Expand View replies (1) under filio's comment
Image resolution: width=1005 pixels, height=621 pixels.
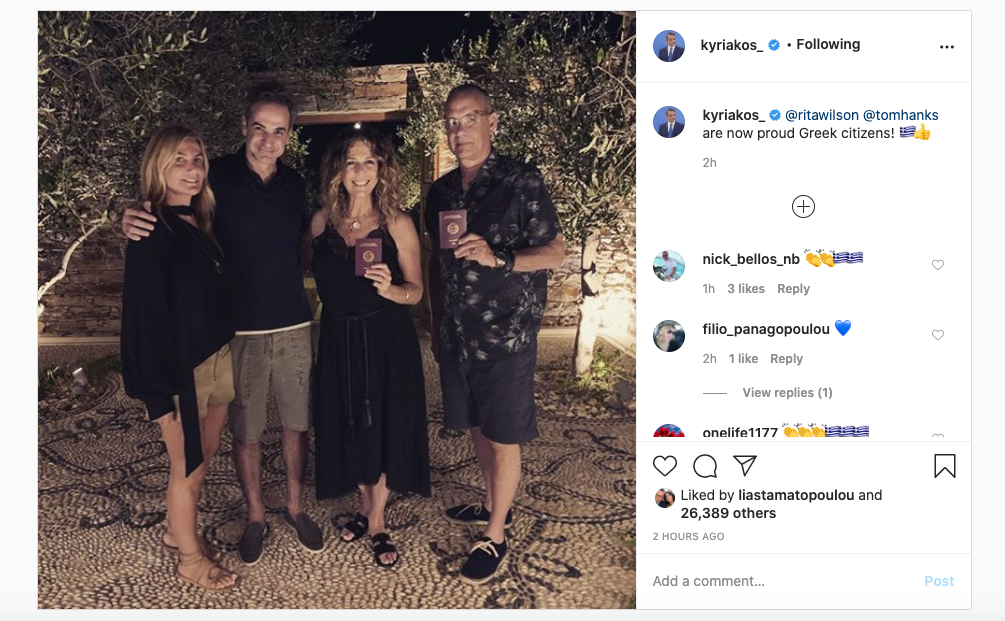point(787,393)
